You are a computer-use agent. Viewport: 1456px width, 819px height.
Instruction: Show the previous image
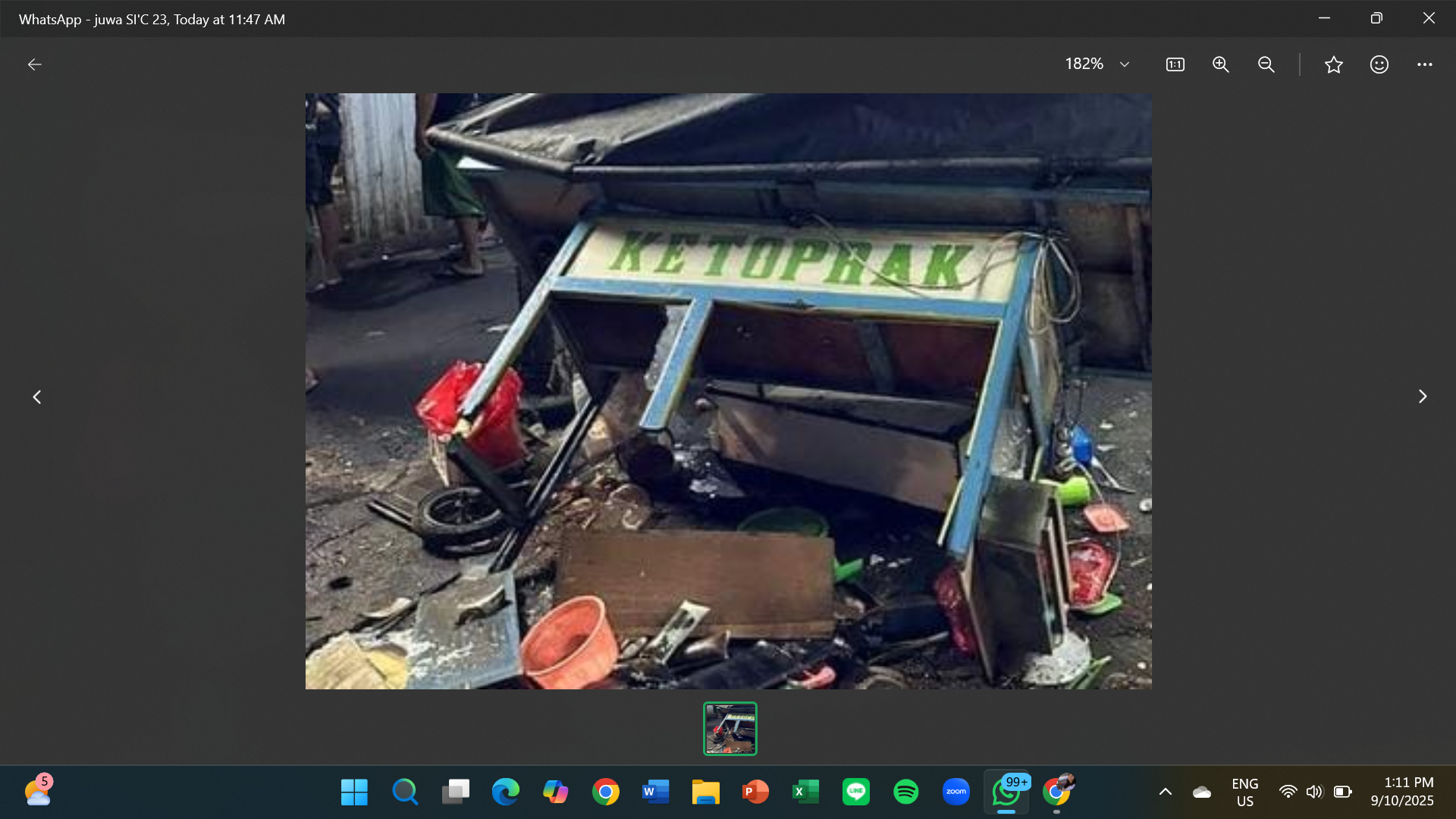pos(36,397)
